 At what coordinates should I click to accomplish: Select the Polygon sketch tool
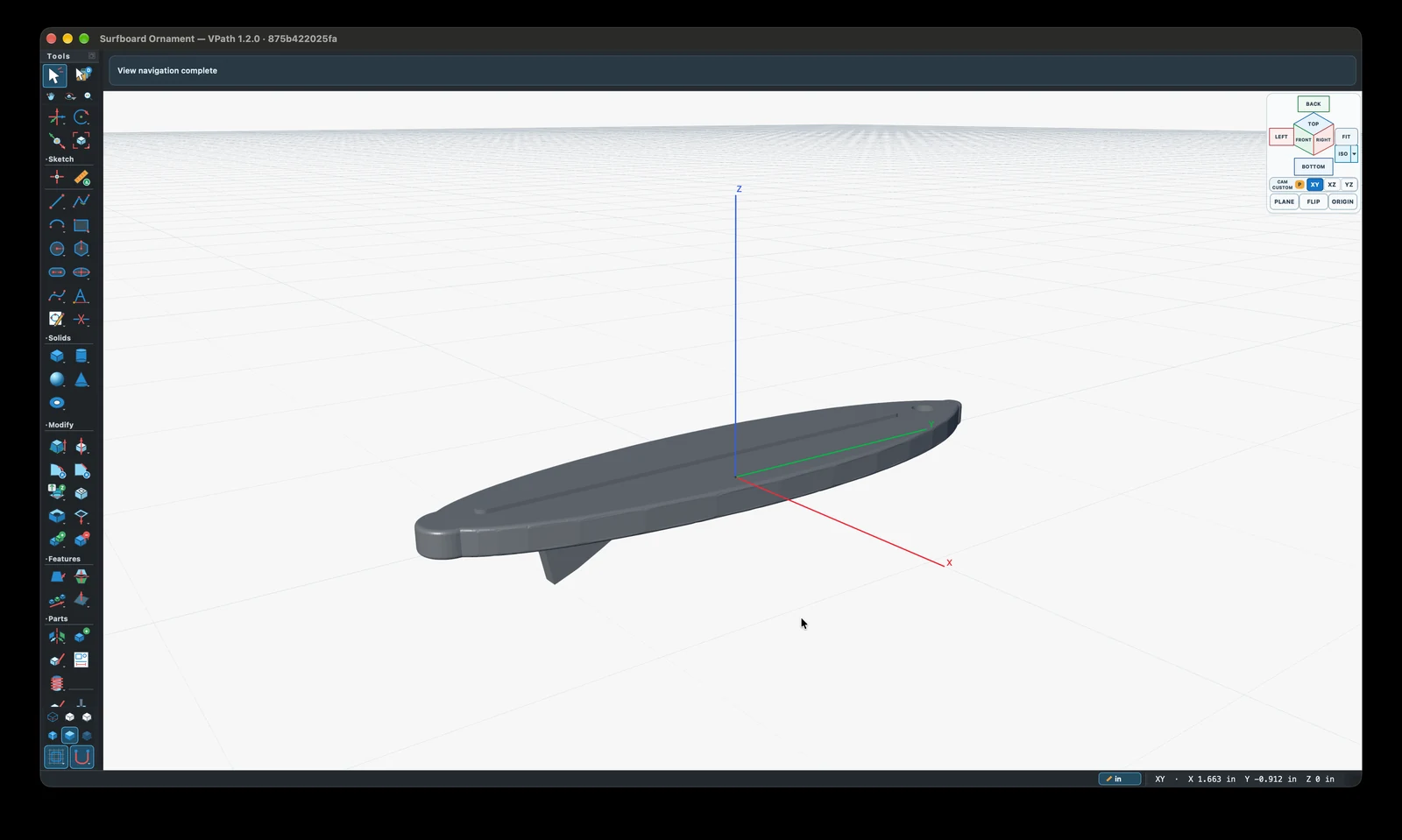tap(81, 249)
